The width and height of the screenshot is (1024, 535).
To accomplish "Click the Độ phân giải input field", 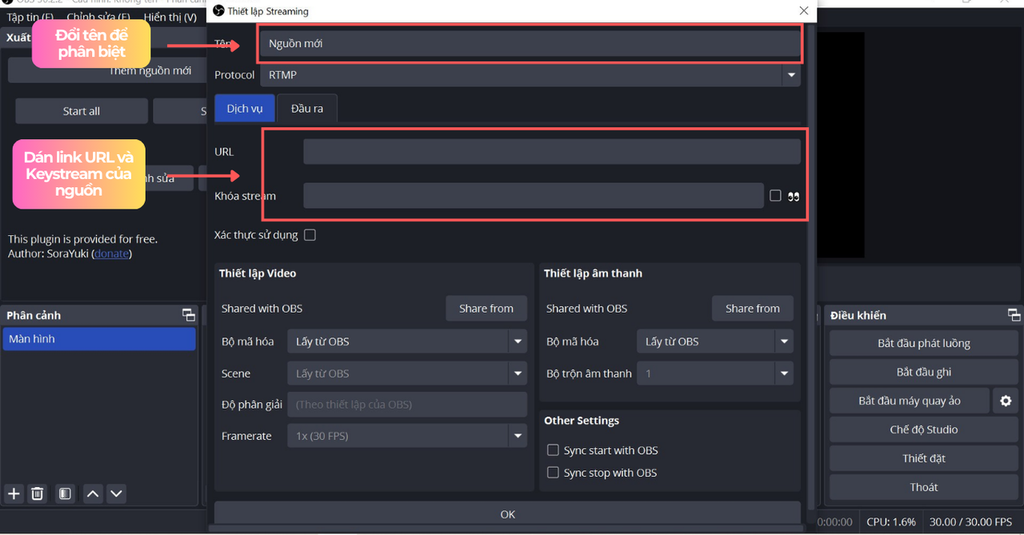I will pyautogui.click(x=407, y=404).
